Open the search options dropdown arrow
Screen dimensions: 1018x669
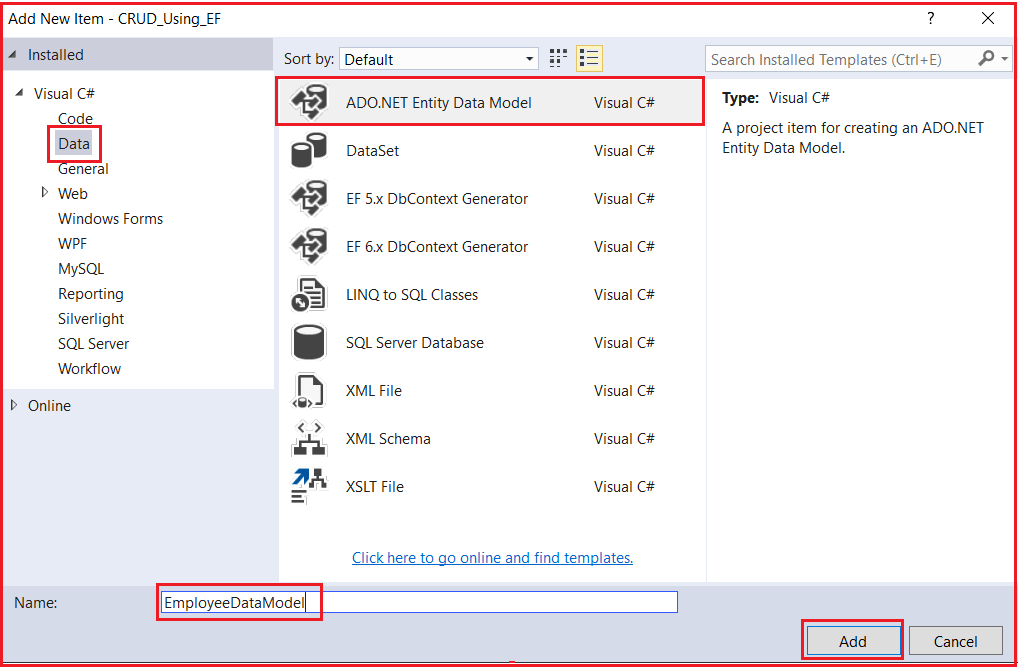tap(1005, 59)
